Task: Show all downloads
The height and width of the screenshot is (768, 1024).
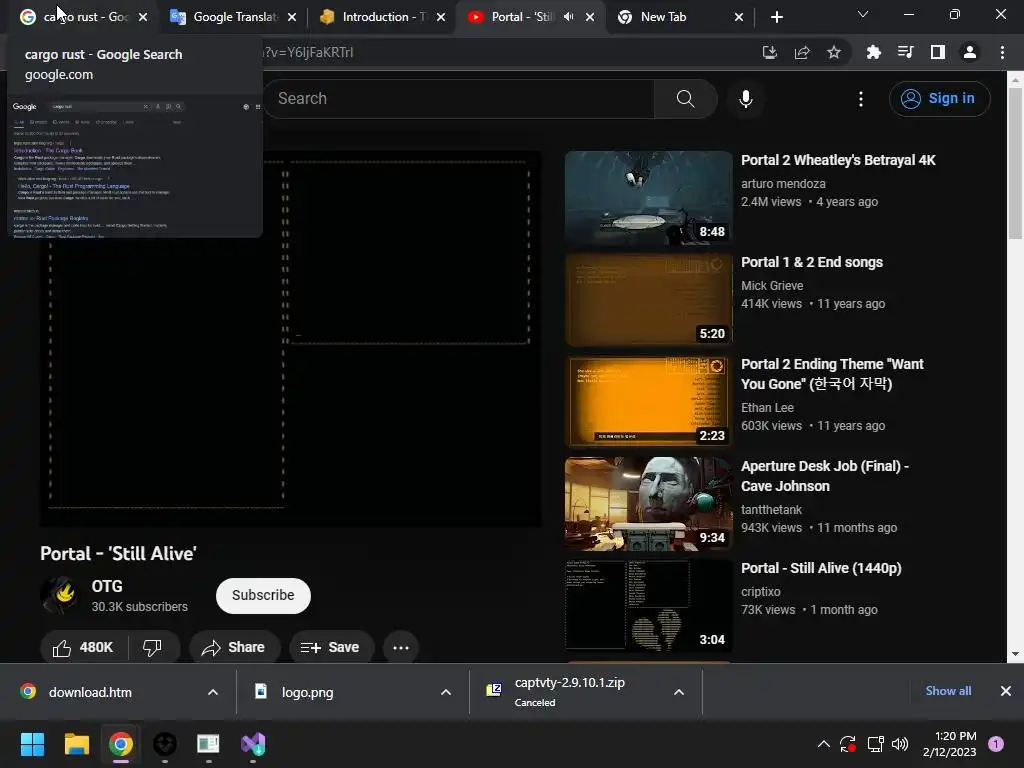Action: click(x=948, y=691)
